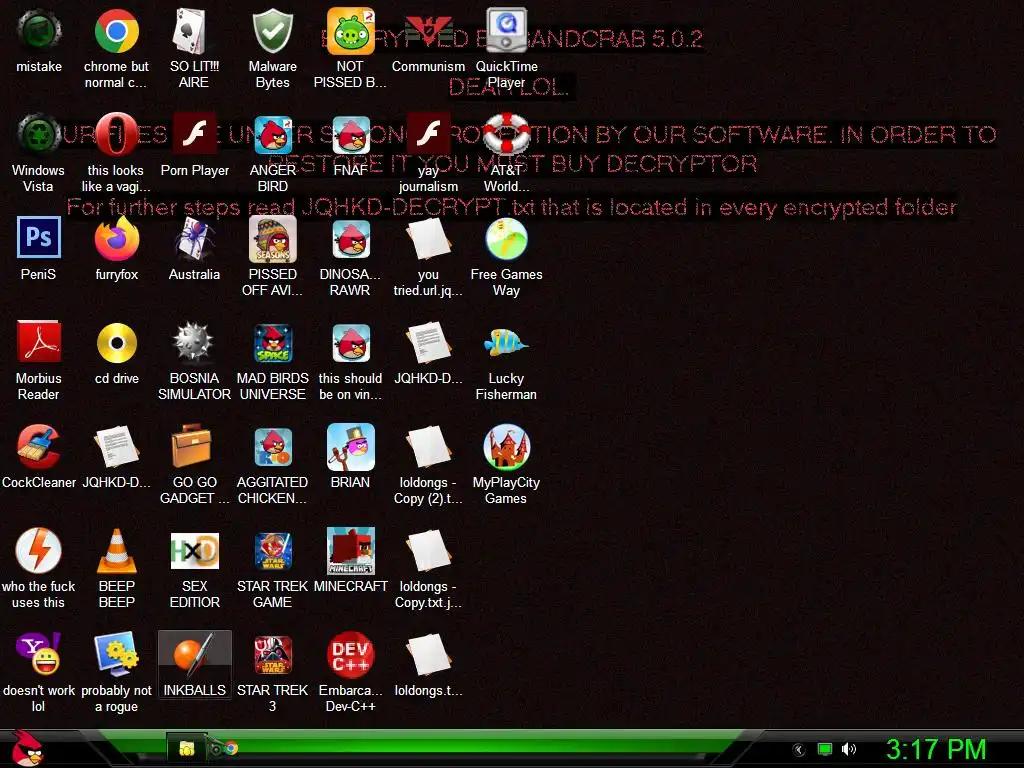Open the 'Windows Vista' recycle bin icon
Screen dimensions: 1024x768
coord(39,135)
